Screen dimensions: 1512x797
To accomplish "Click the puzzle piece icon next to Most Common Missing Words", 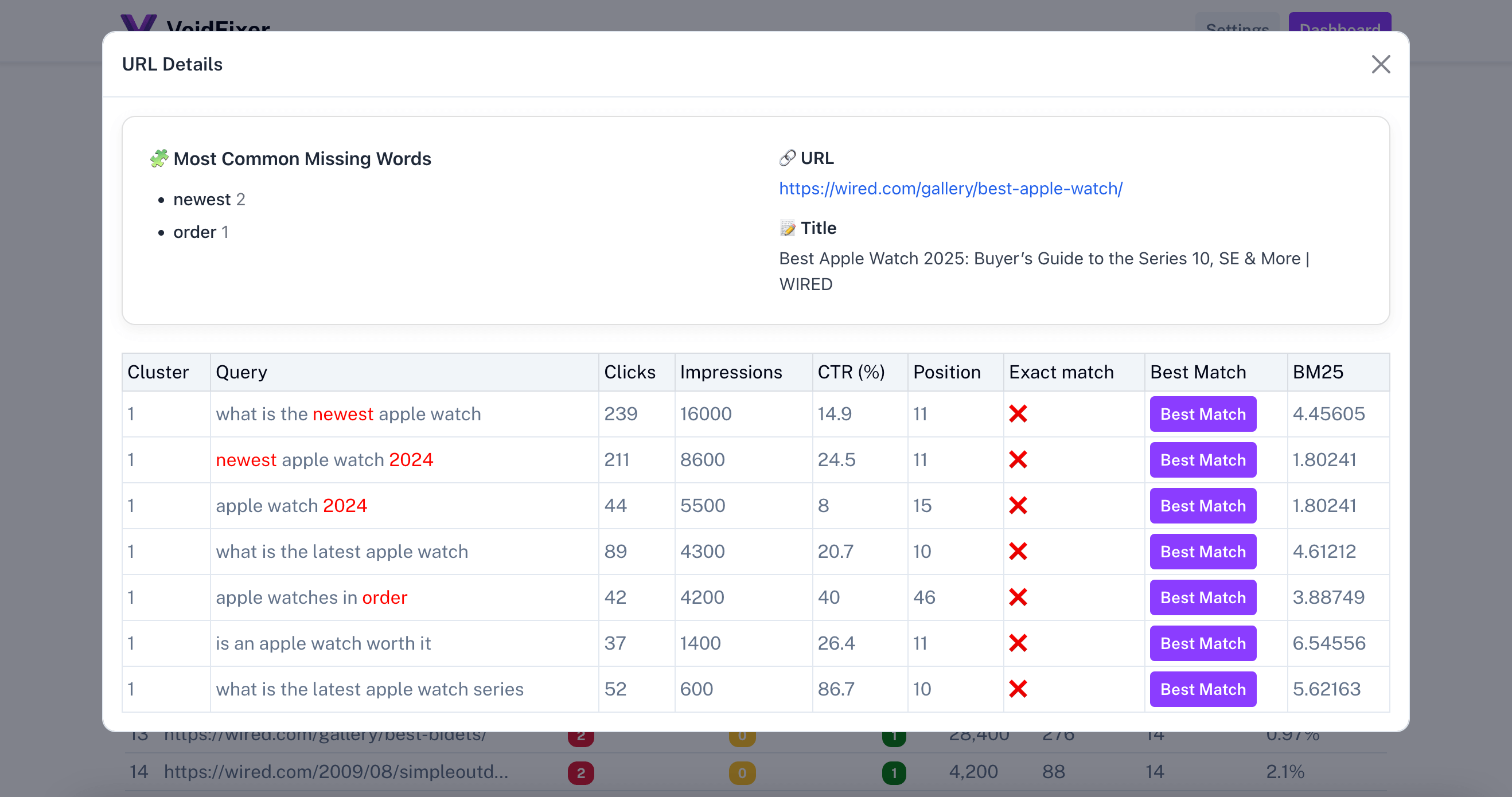I will (158, 158).
